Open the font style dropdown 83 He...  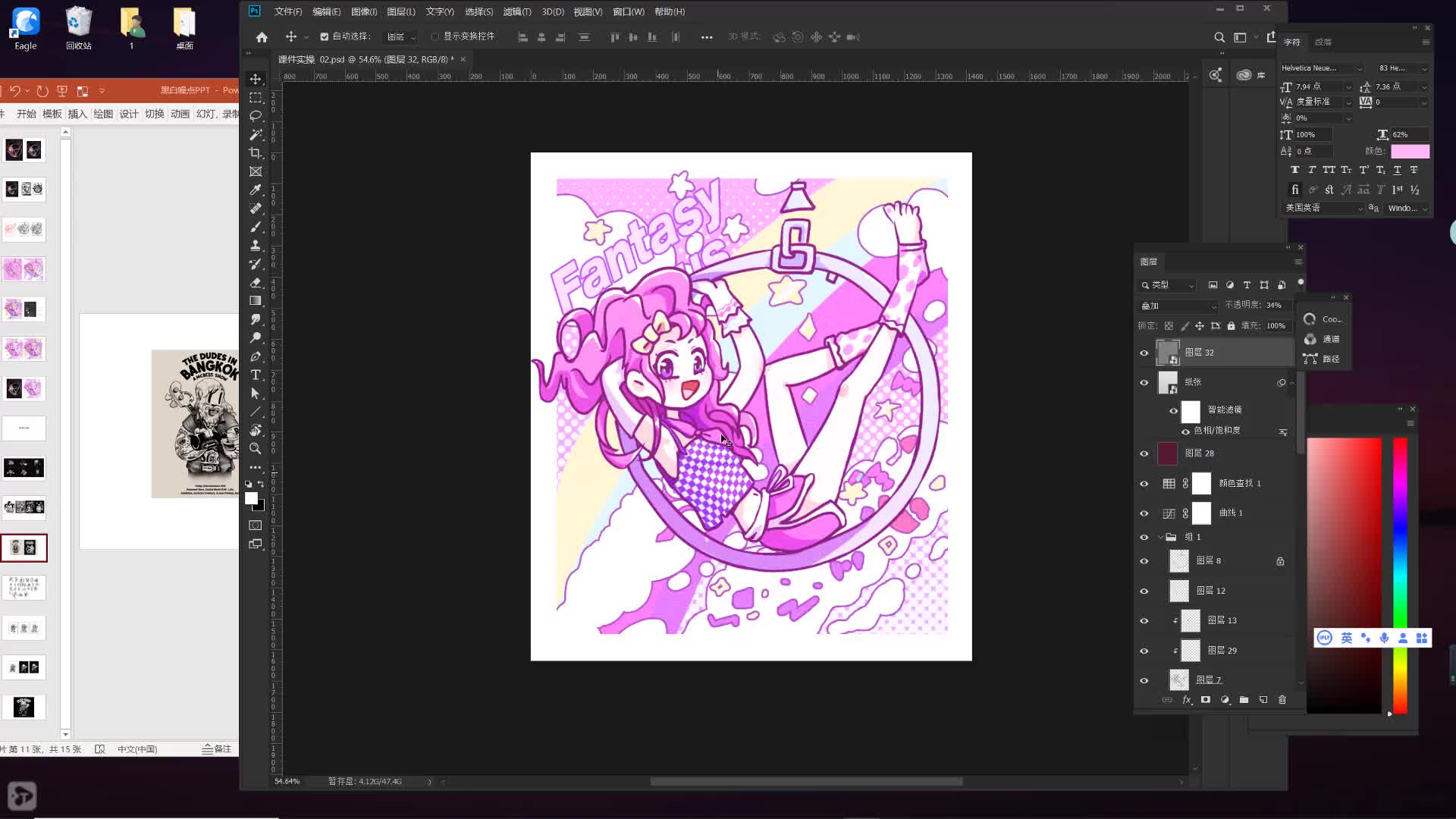(1403, 68)
